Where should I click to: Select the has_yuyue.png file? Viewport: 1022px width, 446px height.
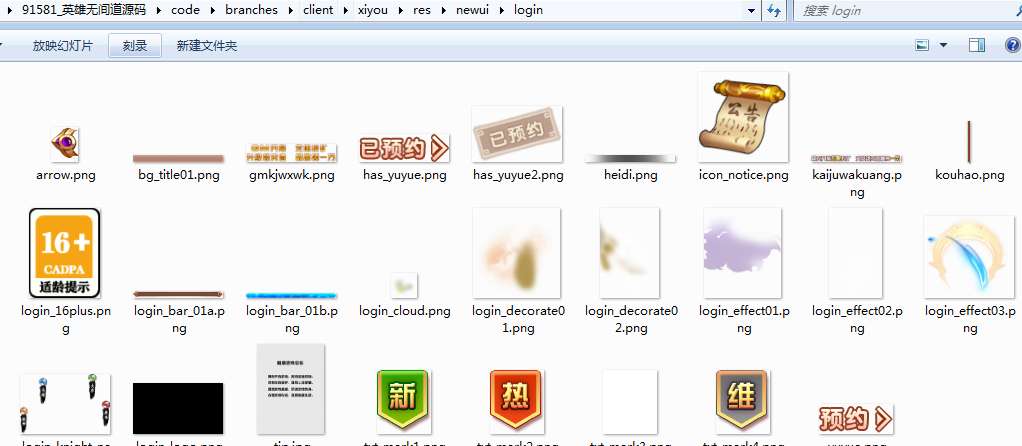coord(405,150)
